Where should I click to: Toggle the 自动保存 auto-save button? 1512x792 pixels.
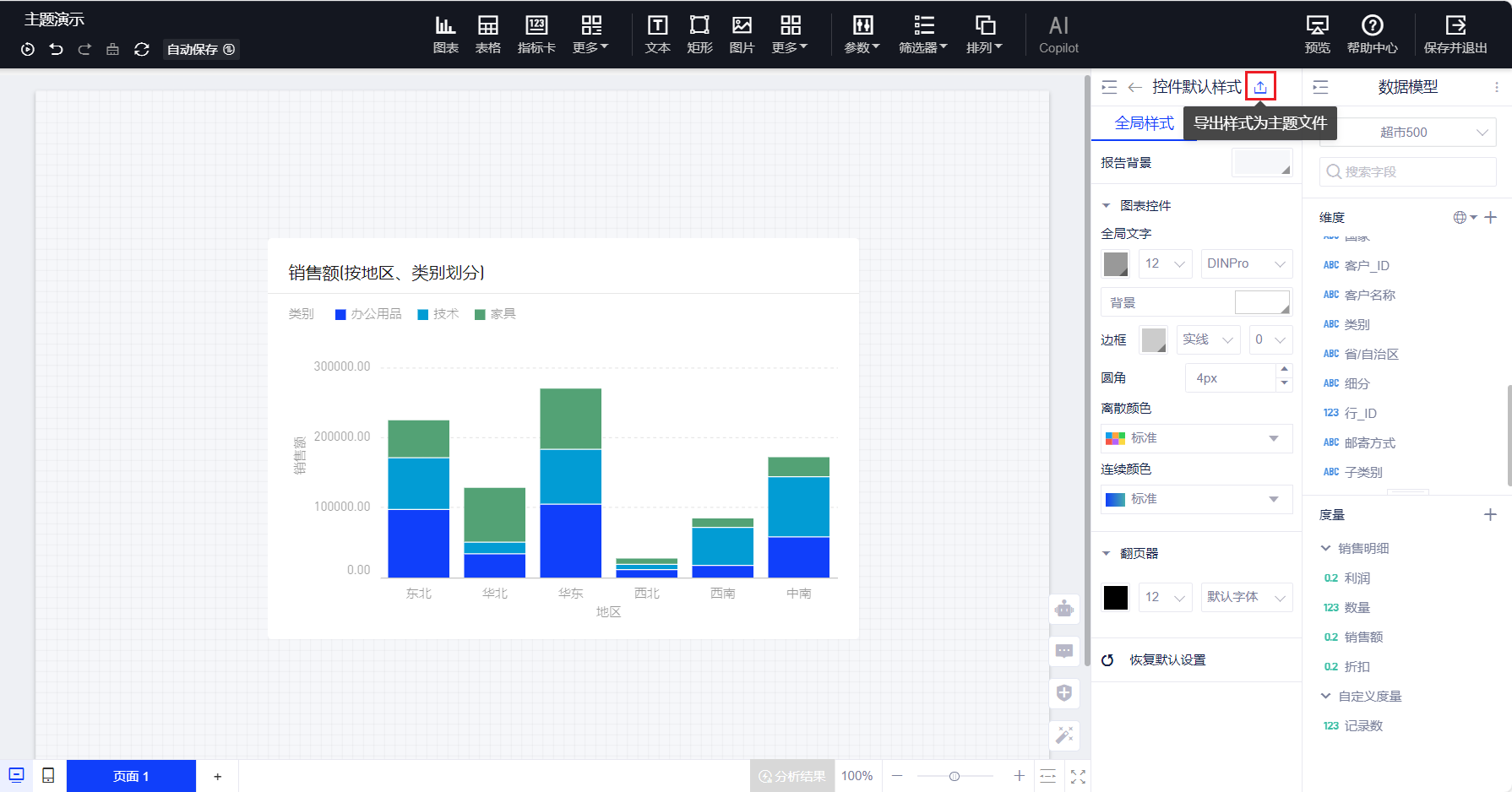click(x=200, y=50)
